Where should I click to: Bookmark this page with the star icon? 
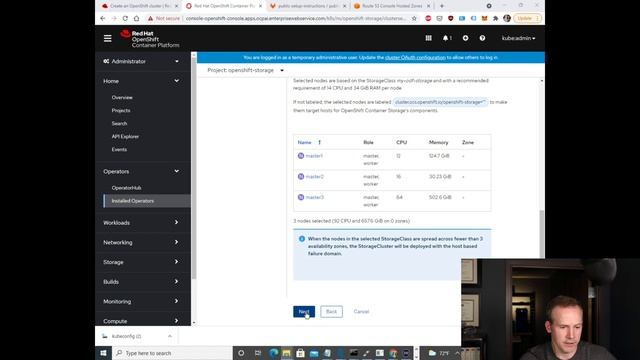(414, 18)
